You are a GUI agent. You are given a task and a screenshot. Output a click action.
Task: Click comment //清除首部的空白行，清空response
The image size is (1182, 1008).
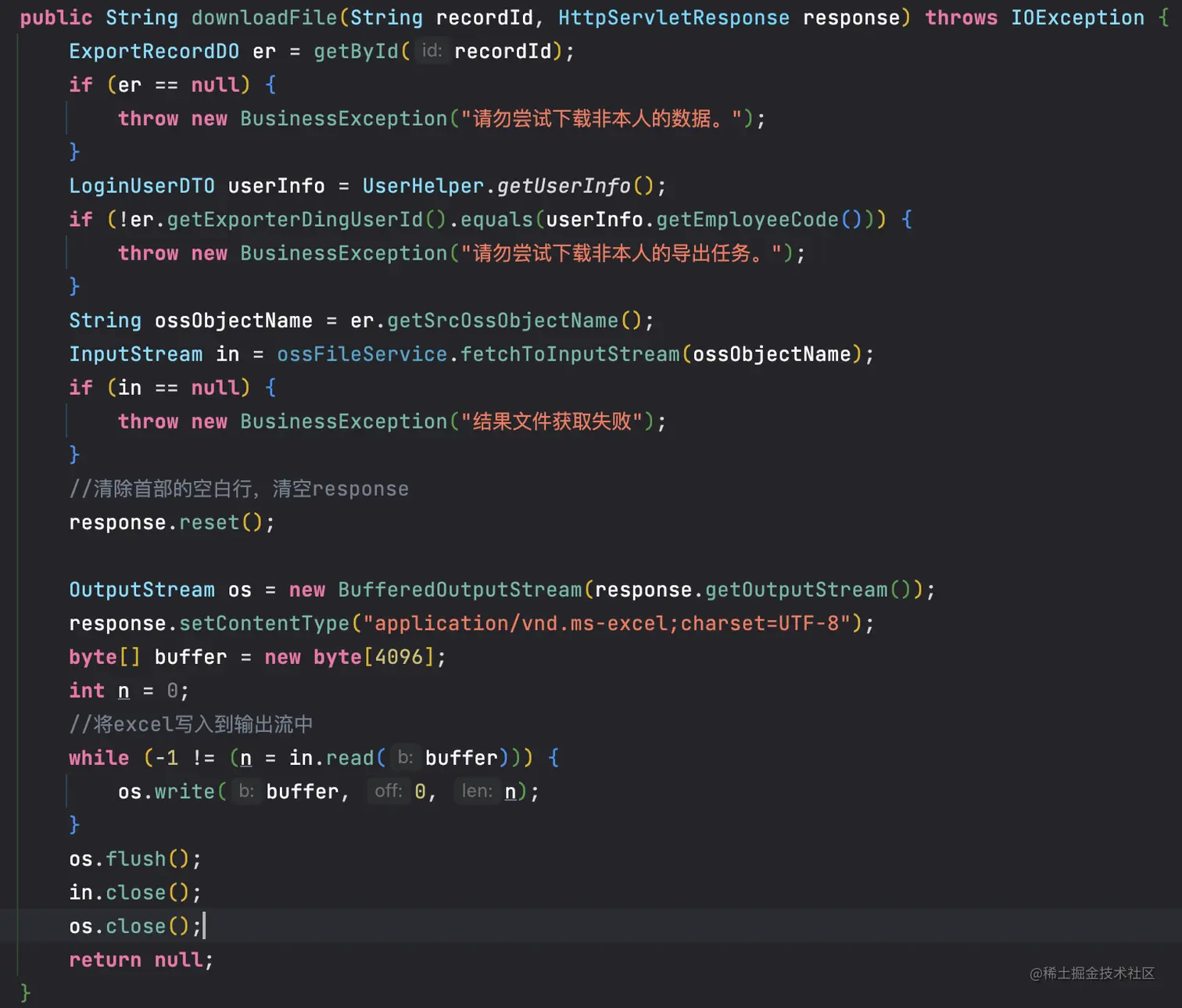click(238, 488)
